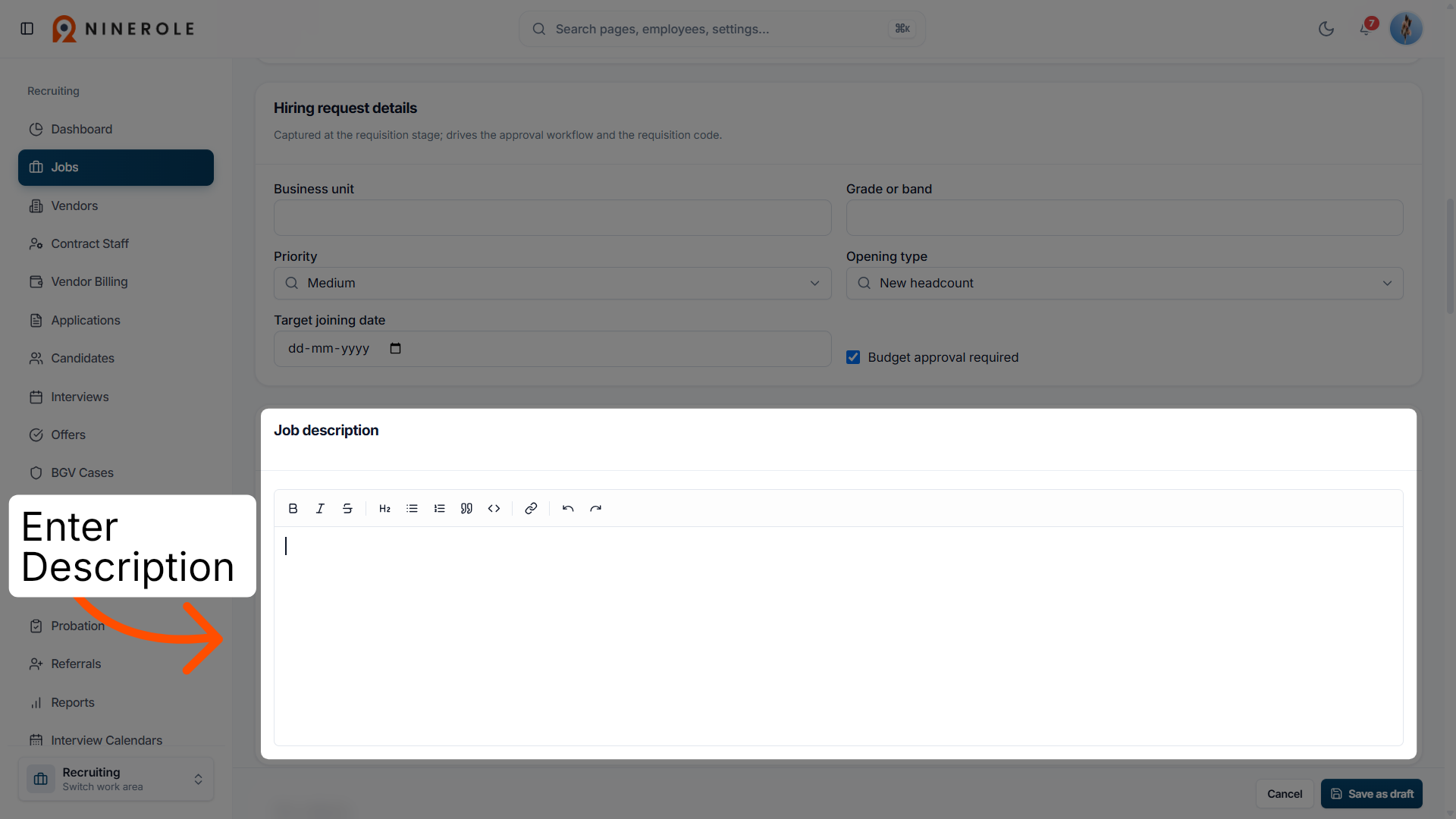Toggle bold formatting in editor toolbar
Screen dimensions: 1456x819
point(293,509)
